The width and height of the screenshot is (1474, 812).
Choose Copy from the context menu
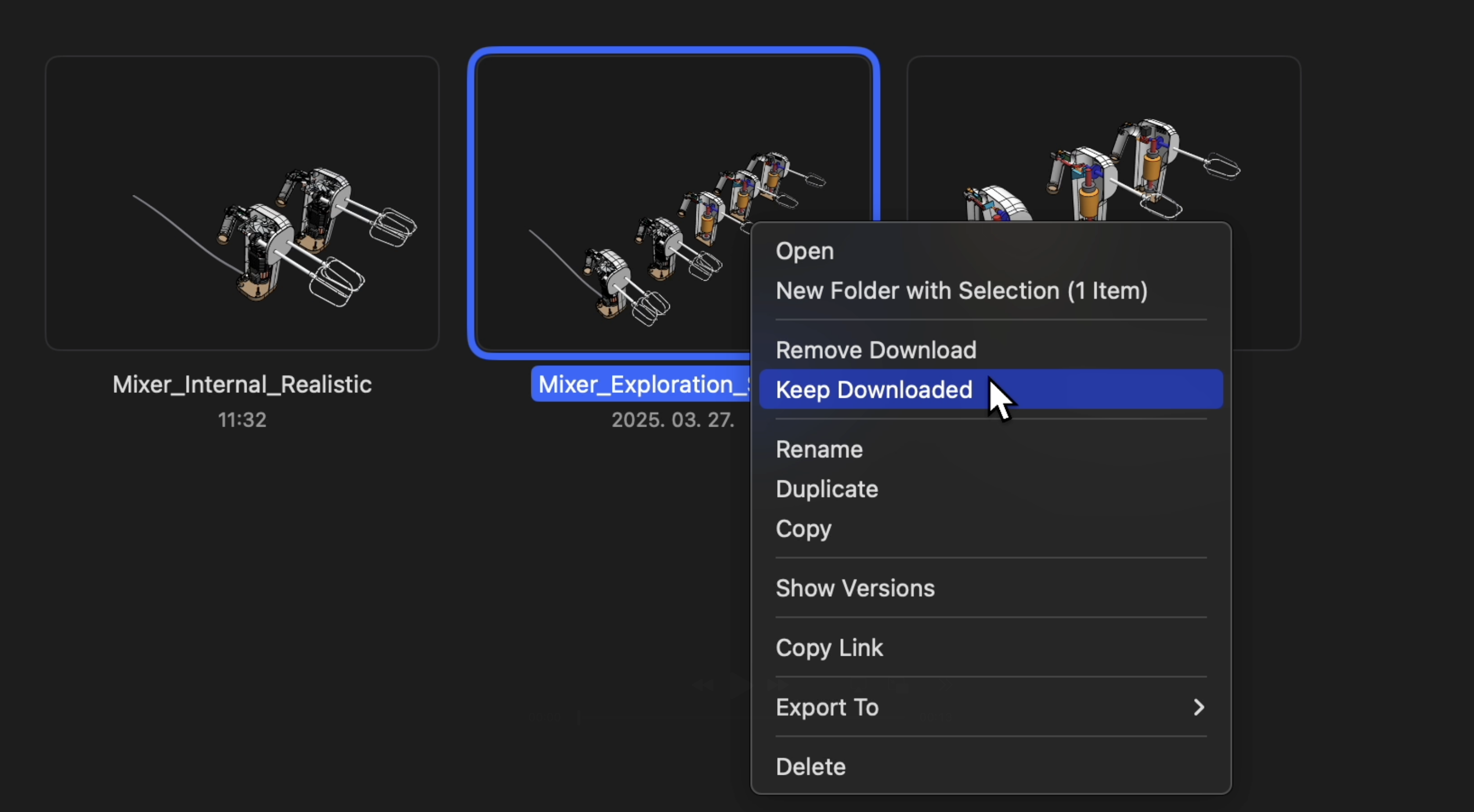pos(990,529)
